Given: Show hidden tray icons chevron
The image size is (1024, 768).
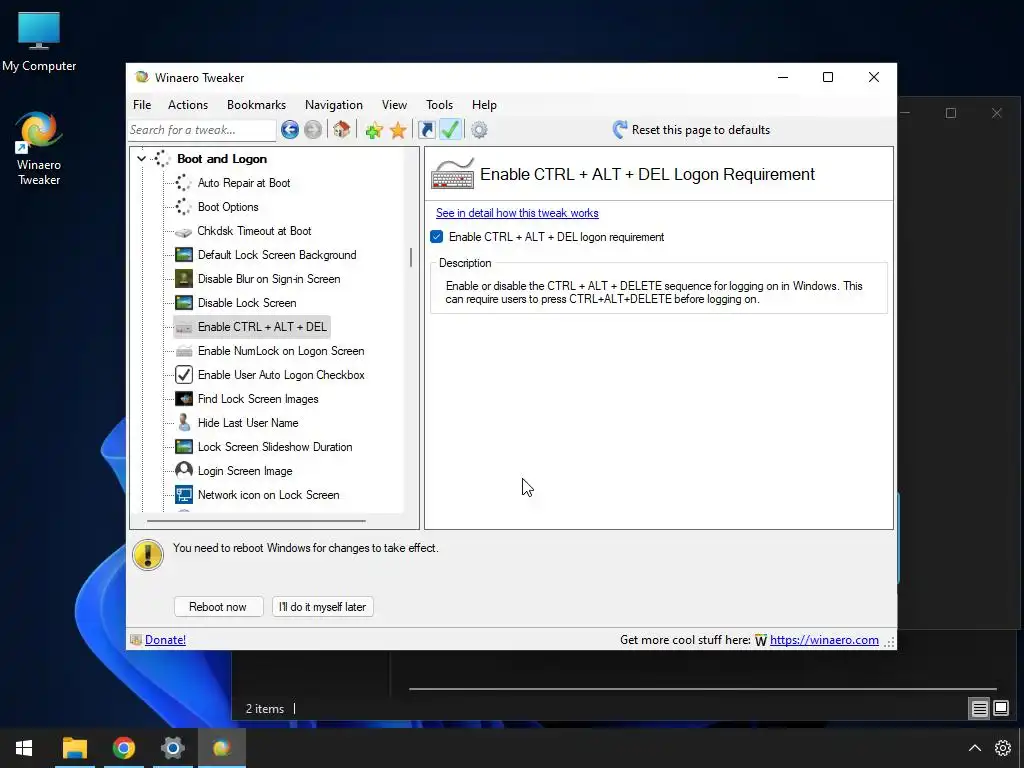Looking at the screenshot, I should tap(974, 748).
